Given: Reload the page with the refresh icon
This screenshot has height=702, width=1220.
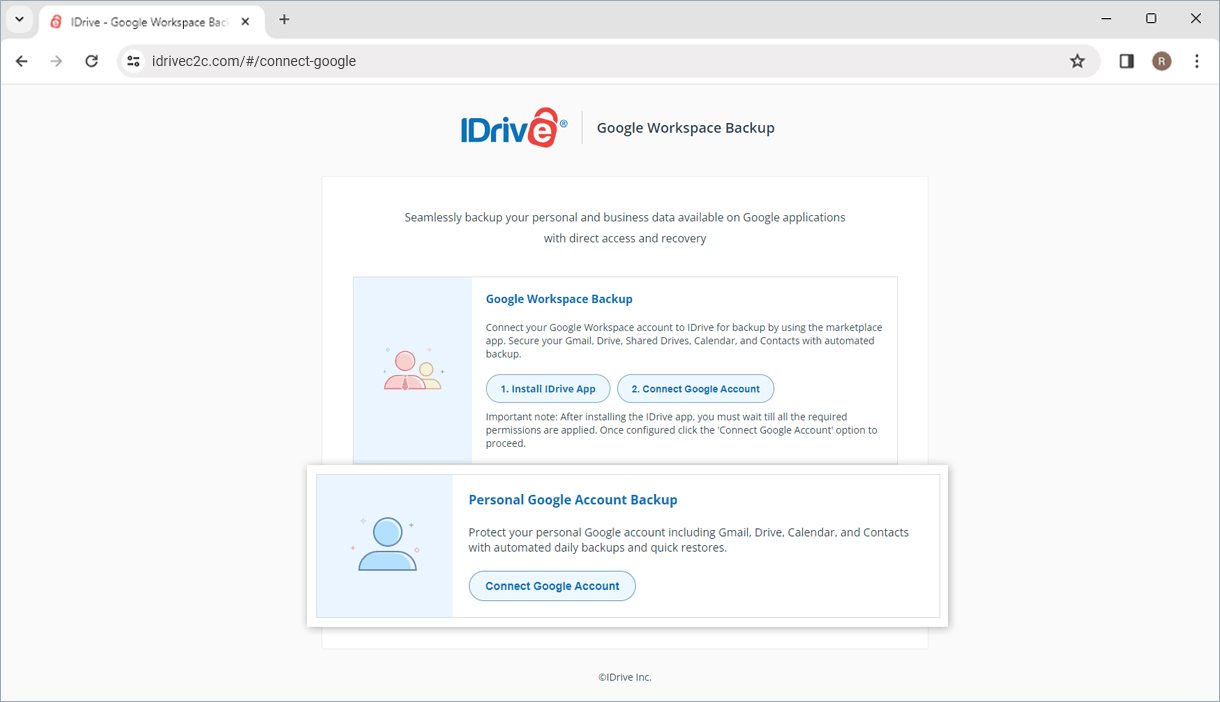Looking at the screenshot, I should pos(91,61).
